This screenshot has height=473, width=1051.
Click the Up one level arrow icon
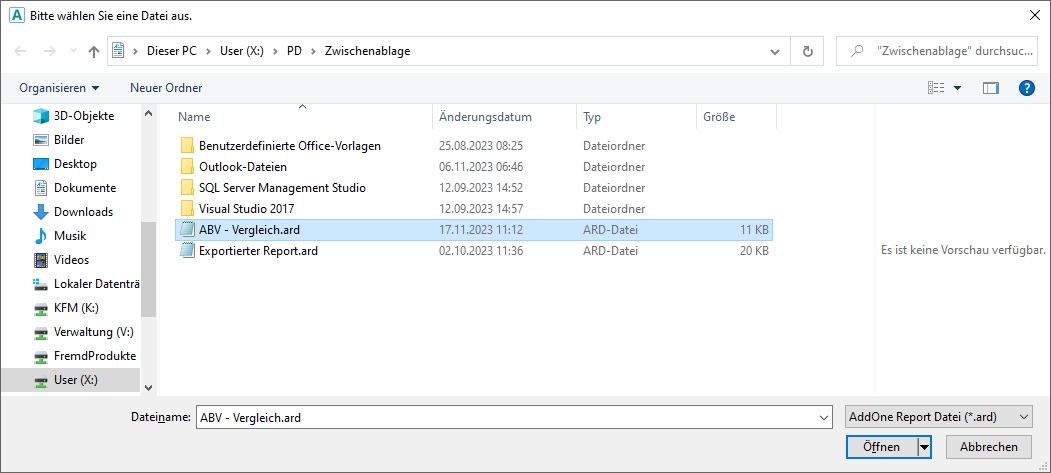click(x=94, y=51)
